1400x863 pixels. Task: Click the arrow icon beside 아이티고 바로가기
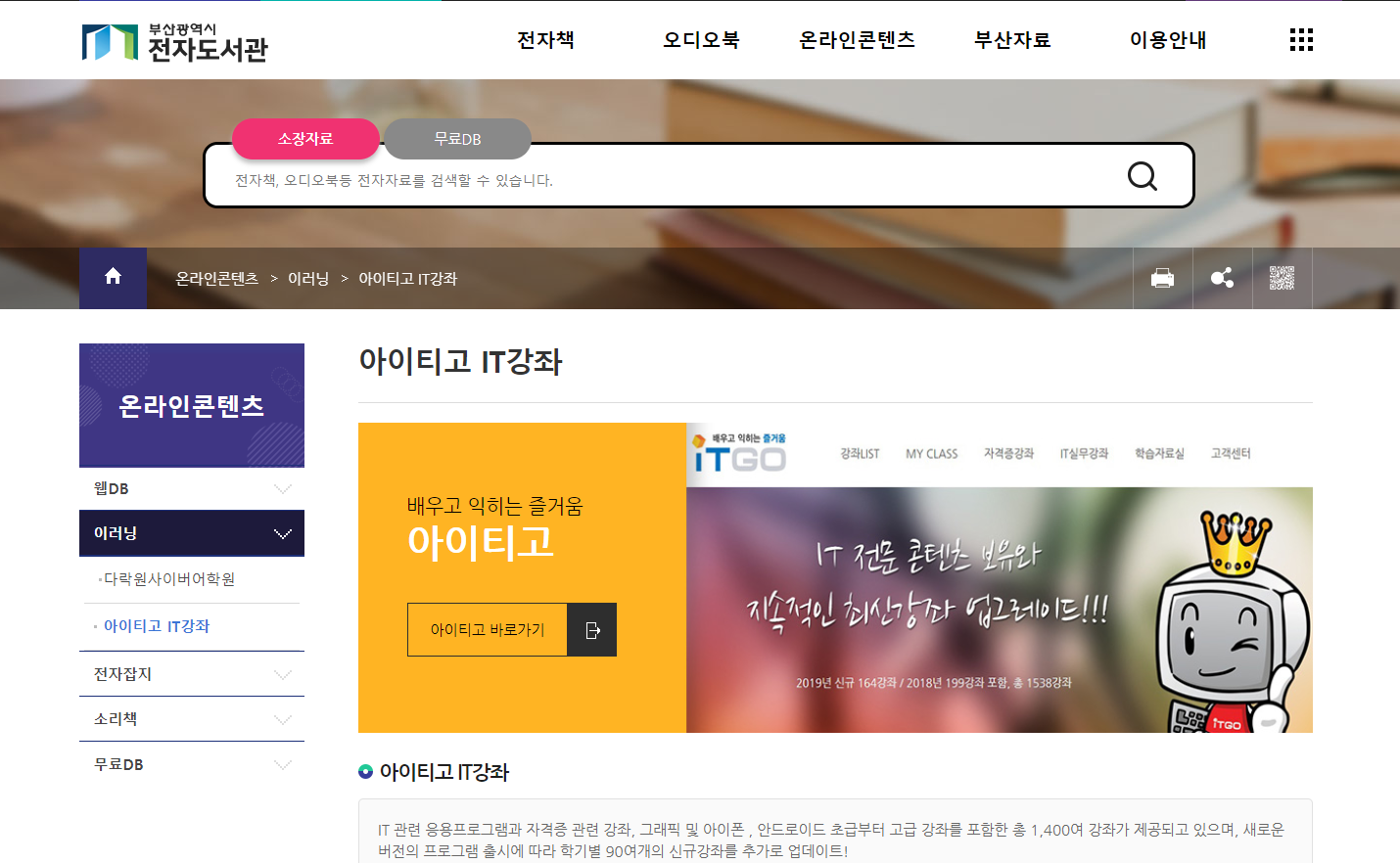[592, 630]
